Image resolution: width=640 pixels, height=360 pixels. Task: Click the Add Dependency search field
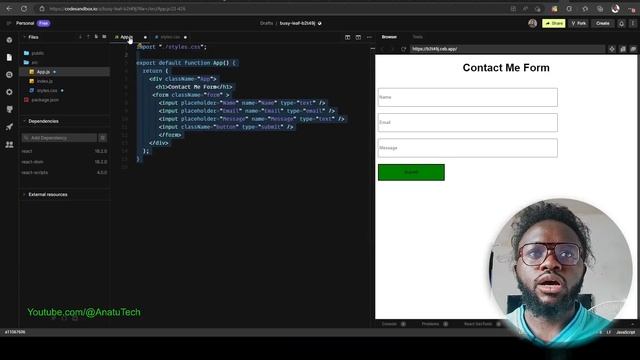coord(60,138)
